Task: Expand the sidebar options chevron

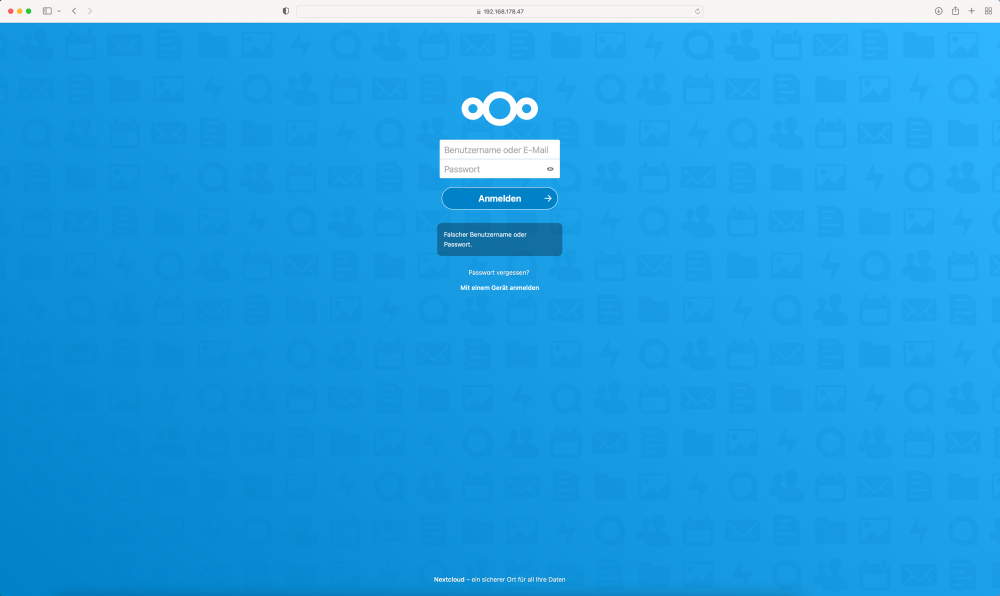Action: click(x=59, y=11)
